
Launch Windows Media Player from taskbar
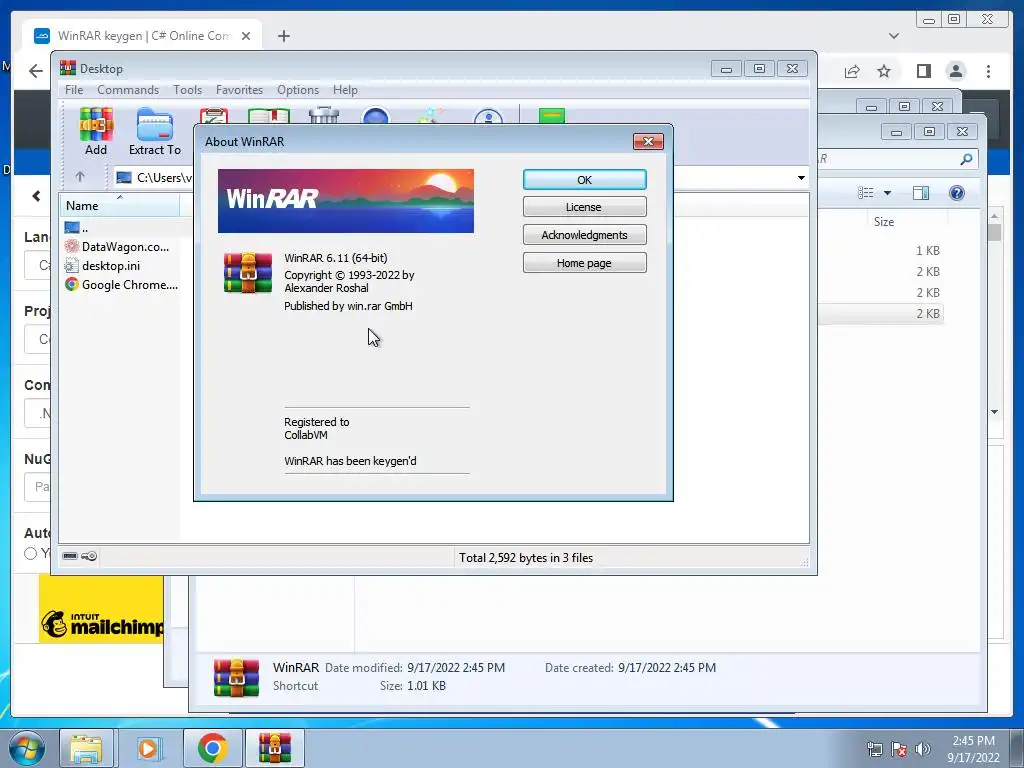click(148, 748)
